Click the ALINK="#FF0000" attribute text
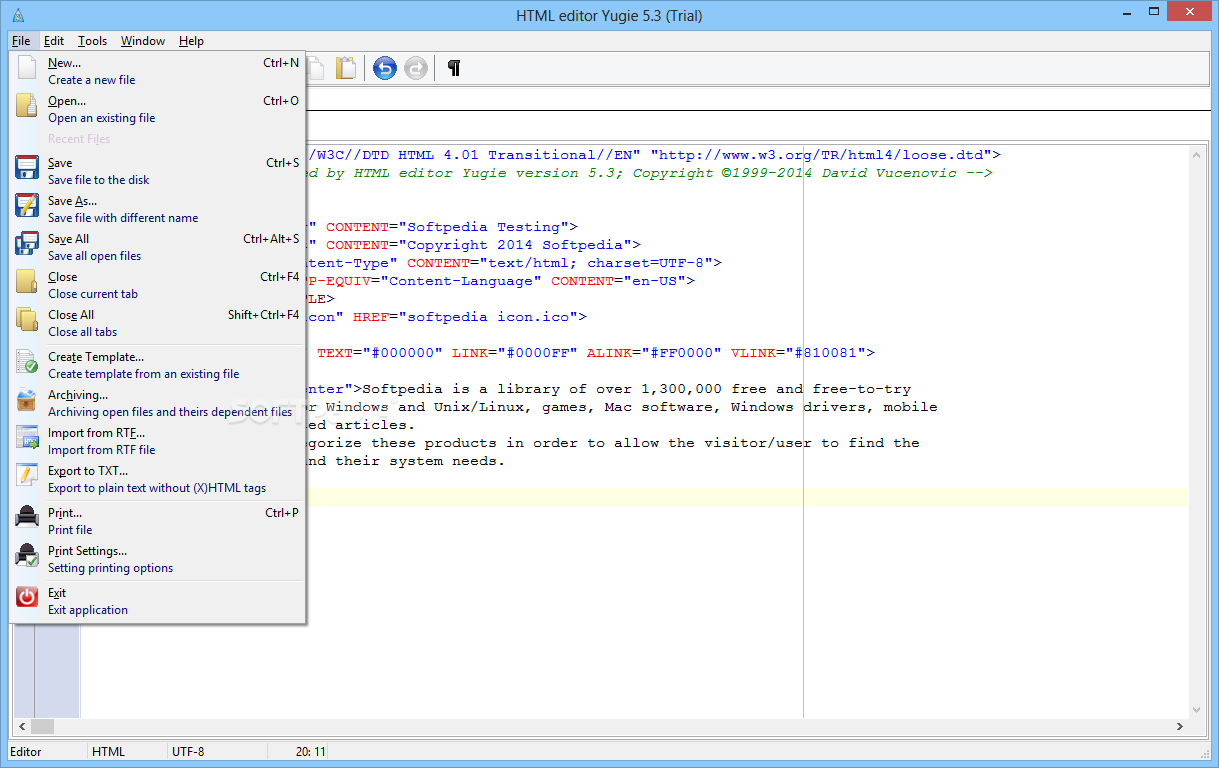The image size is (1219, 768). click(x=654, y=353)
